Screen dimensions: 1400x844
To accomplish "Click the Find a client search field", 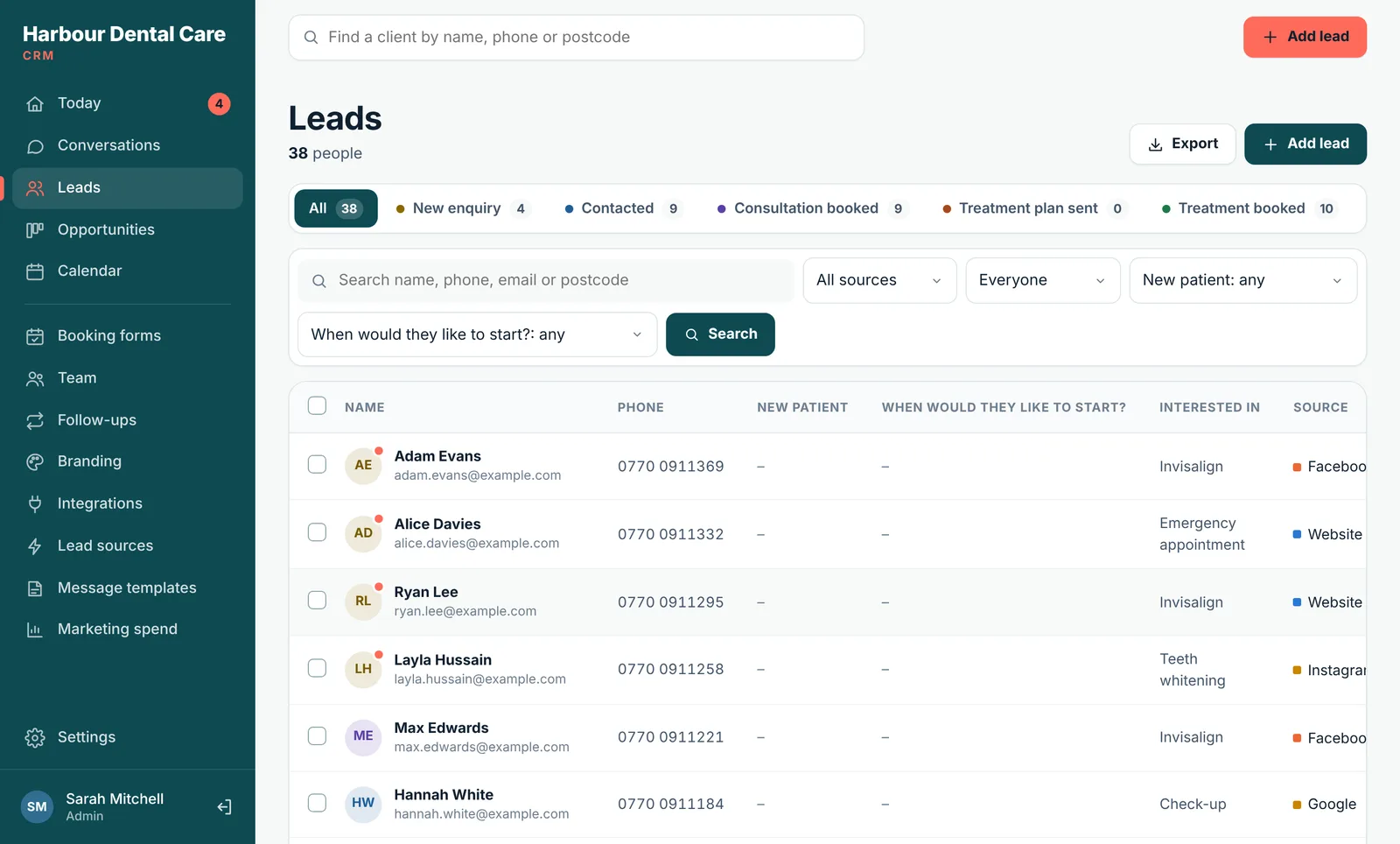I will 576,38.
